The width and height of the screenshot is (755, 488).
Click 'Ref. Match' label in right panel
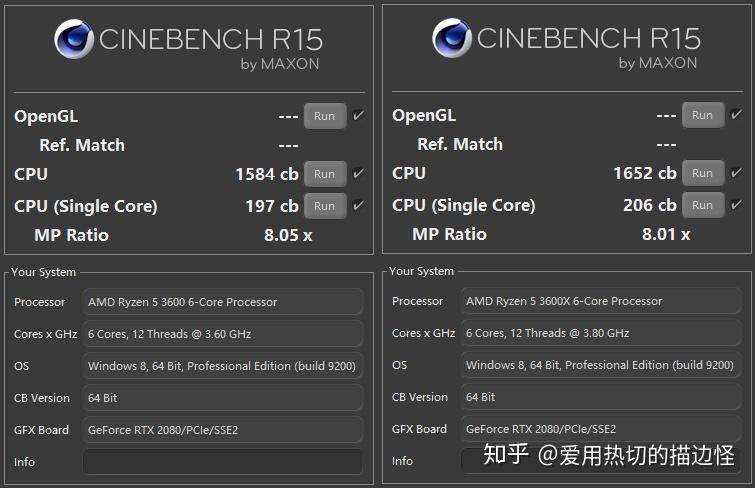pos(460,144)
